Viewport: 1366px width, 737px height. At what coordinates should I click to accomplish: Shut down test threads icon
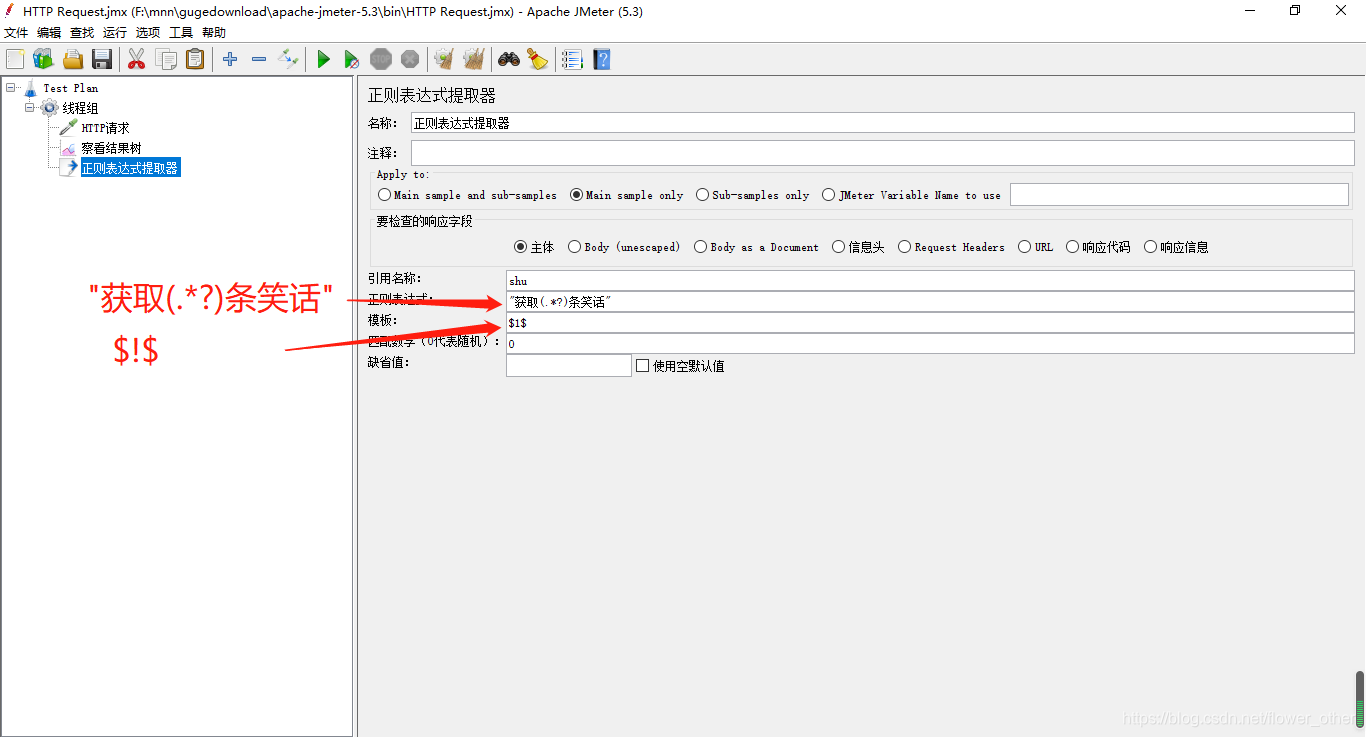(410, 60)
